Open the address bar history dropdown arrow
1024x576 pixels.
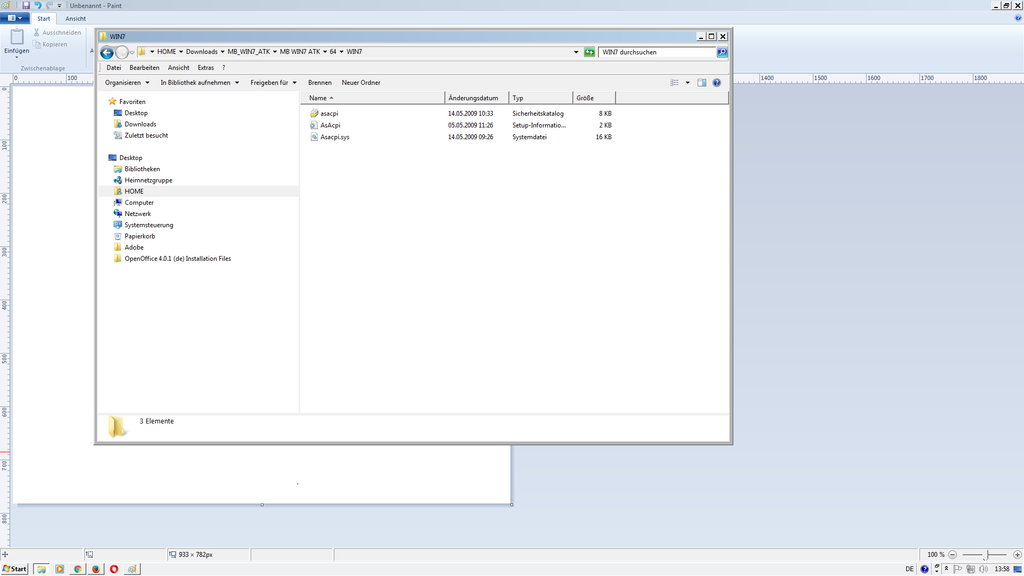[x=576, y=52]
